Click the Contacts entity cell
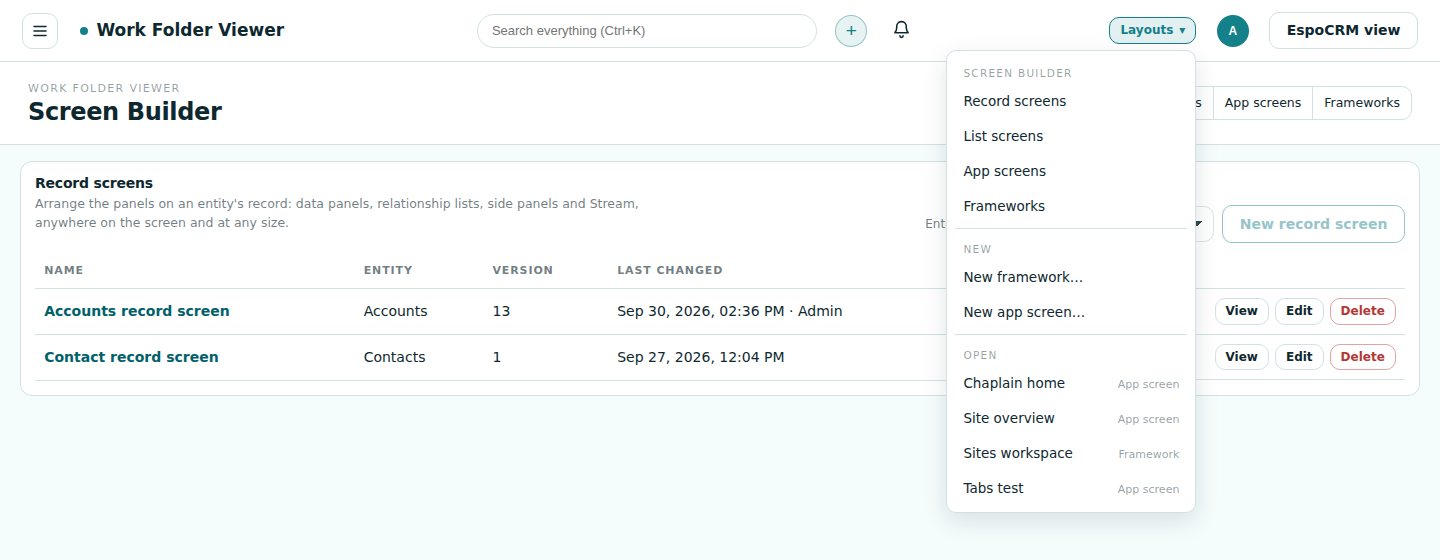 coord(394,357)
